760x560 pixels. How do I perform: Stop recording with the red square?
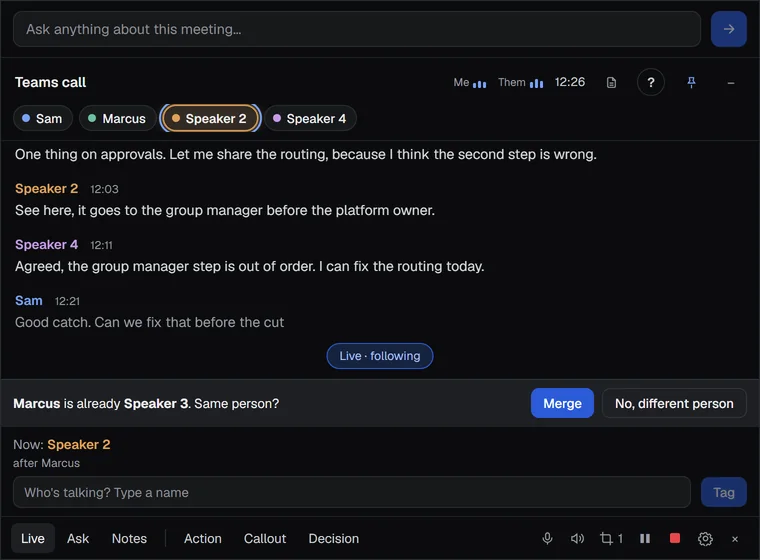click(675, 538)
